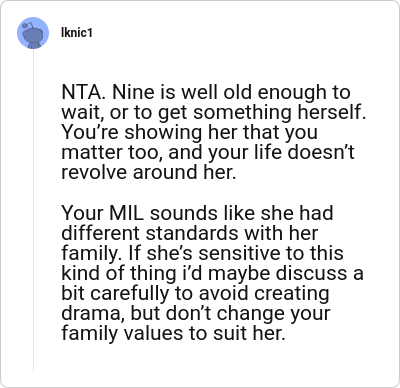
Task: Click the antenna on the snoo avatar
Action: [x=29, y=25]
